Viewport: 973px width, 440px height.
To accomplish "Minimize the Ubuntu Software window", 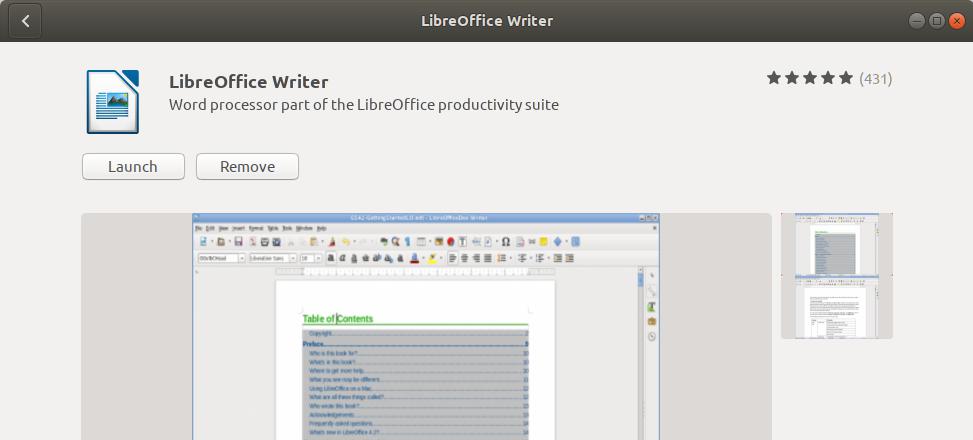I will (x=917, y=20).
